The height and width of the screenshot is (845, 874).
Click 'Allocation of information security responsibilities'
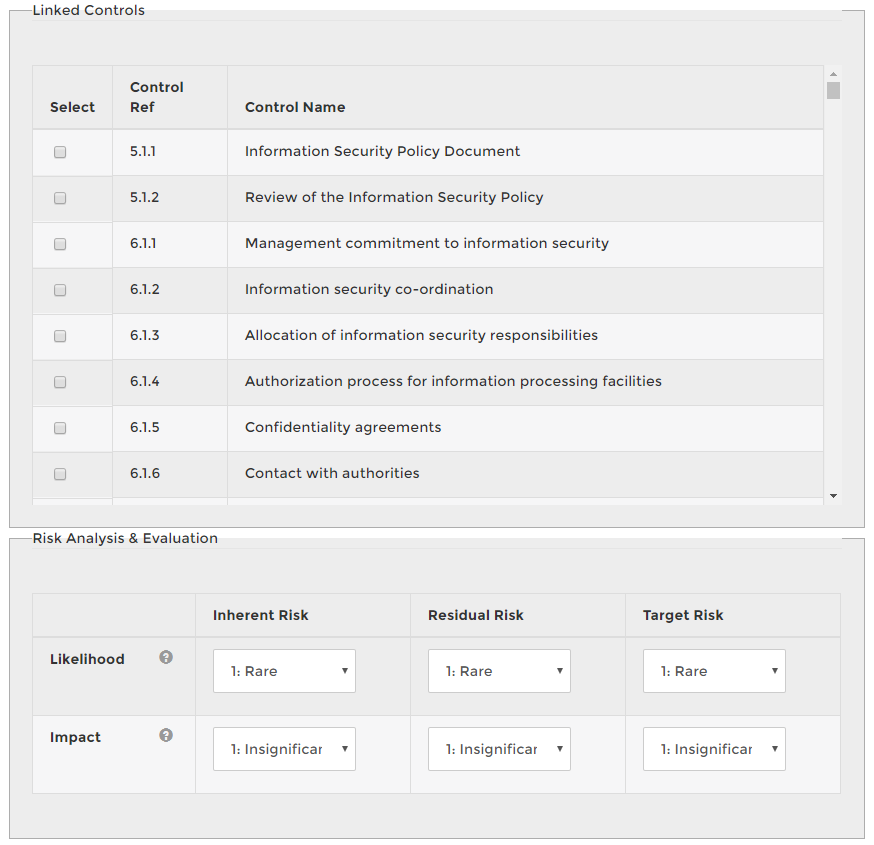click(x=421, y=335)
